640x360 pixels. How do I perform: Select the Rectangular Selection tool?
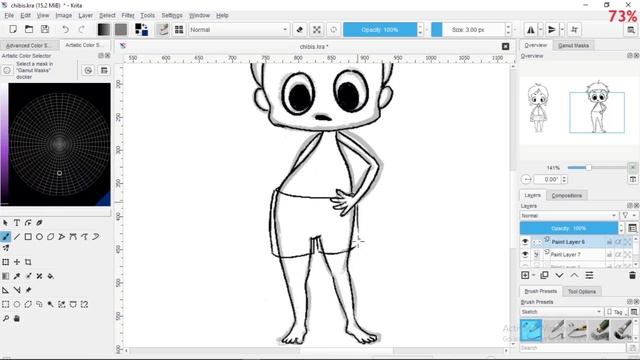6,304
